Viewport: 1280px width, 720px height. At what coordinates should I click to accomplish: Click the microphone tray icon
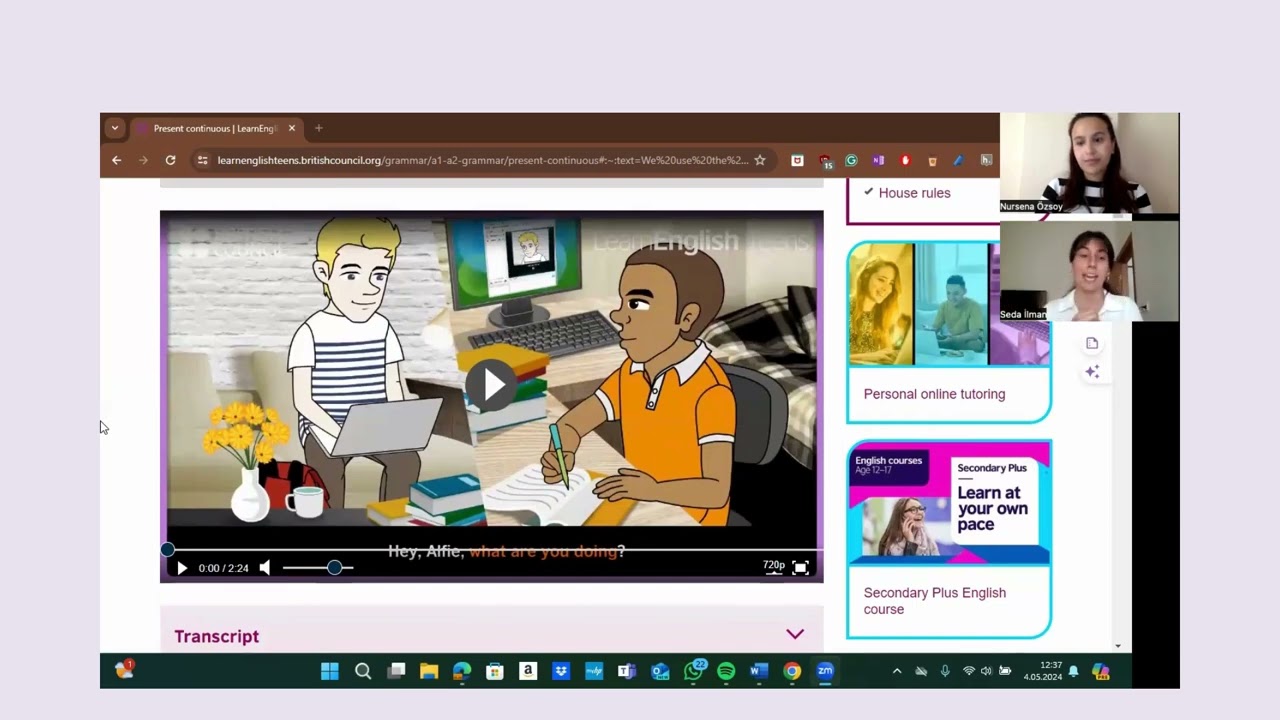coord(945,671)
